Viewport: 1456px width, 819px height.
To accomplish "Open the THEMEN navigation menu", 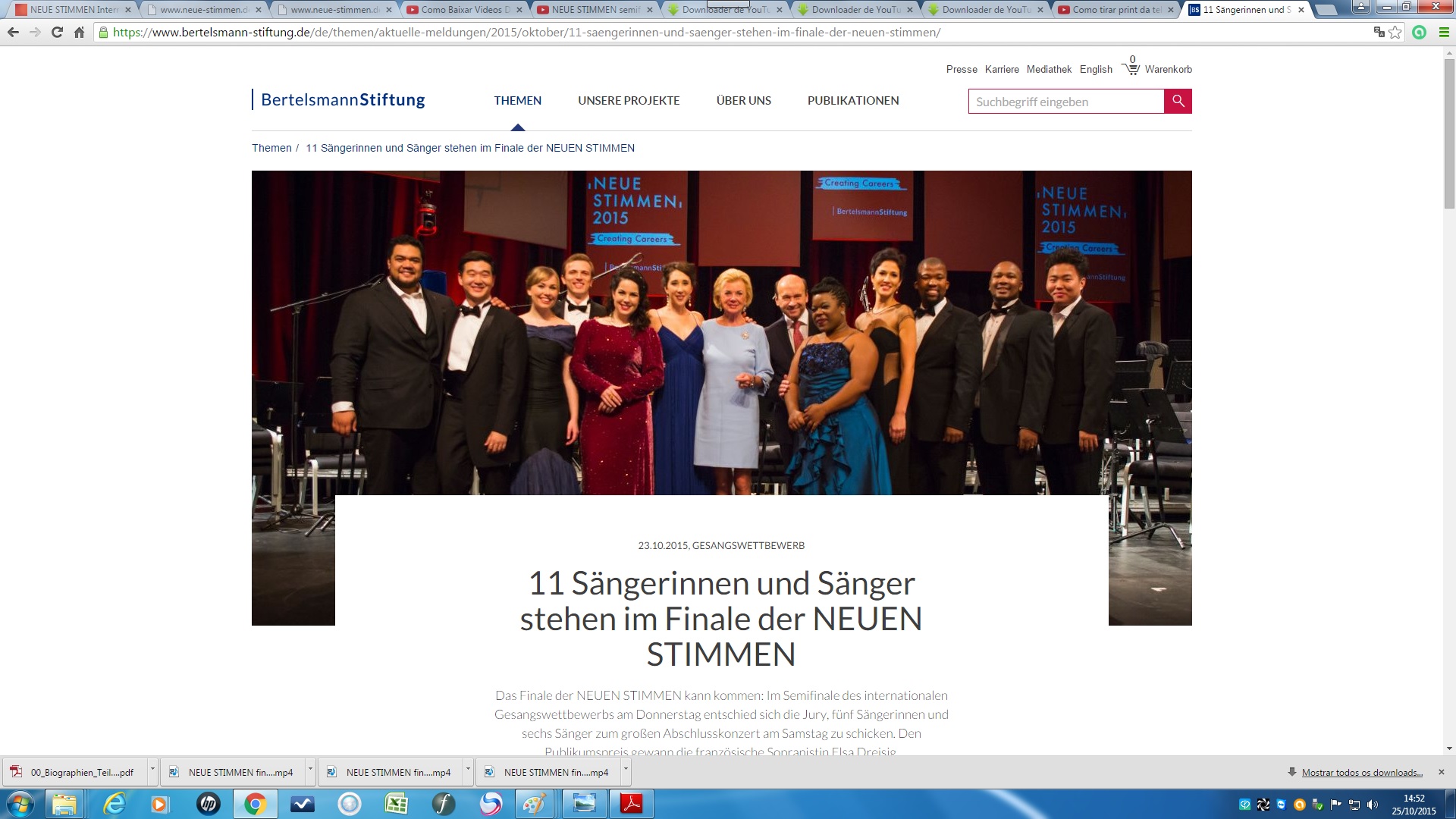I will (x=518, y=101).
